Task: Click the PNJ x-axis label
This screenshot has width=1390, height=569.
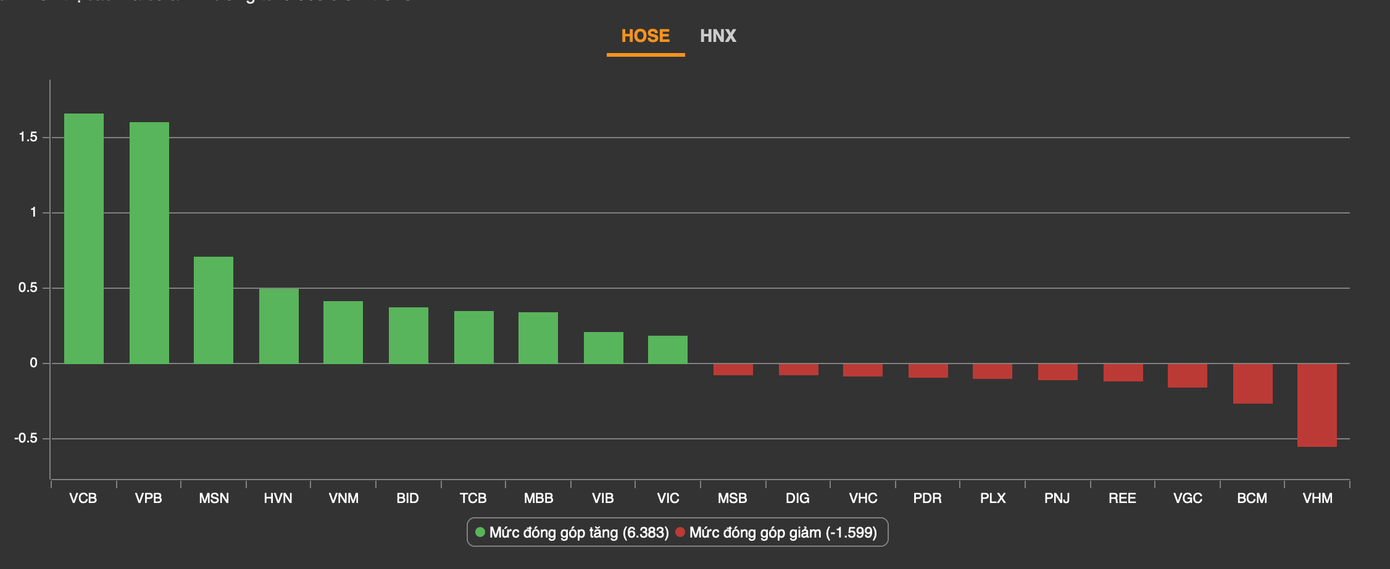Action: tap(1058, 498)
